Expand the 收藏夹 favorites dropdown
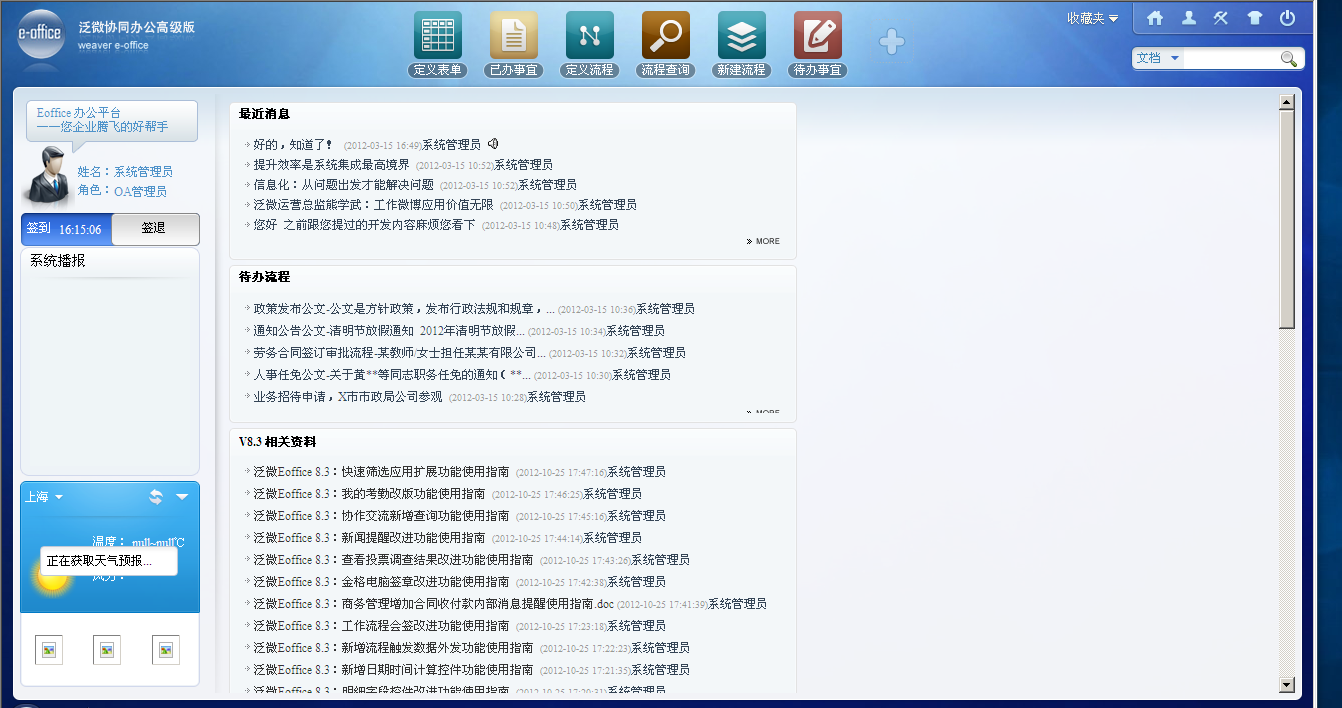1342x708 pixels. coord(1092,18)
